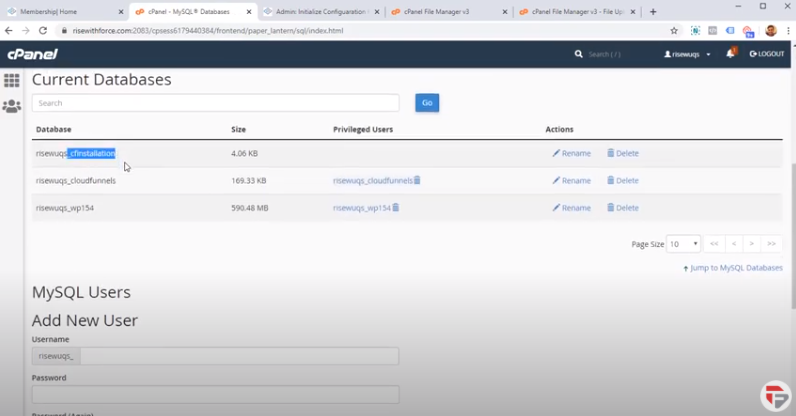The width and height of the screenshot is (796, 416).
Task: Click the User Manager people icon in sidebar
Action: point(12,106)
